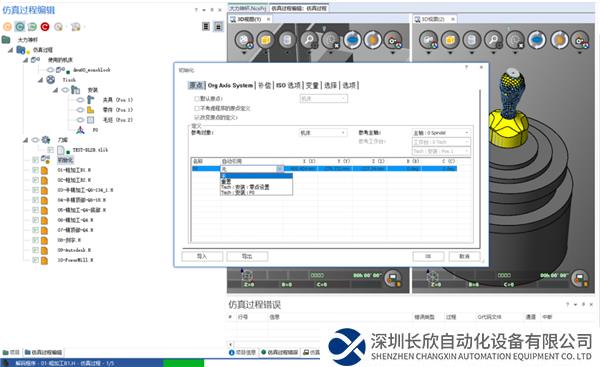Toggle visibility eye of 夹具 (Pos 1)
The image size is (600, 367).
80,100
